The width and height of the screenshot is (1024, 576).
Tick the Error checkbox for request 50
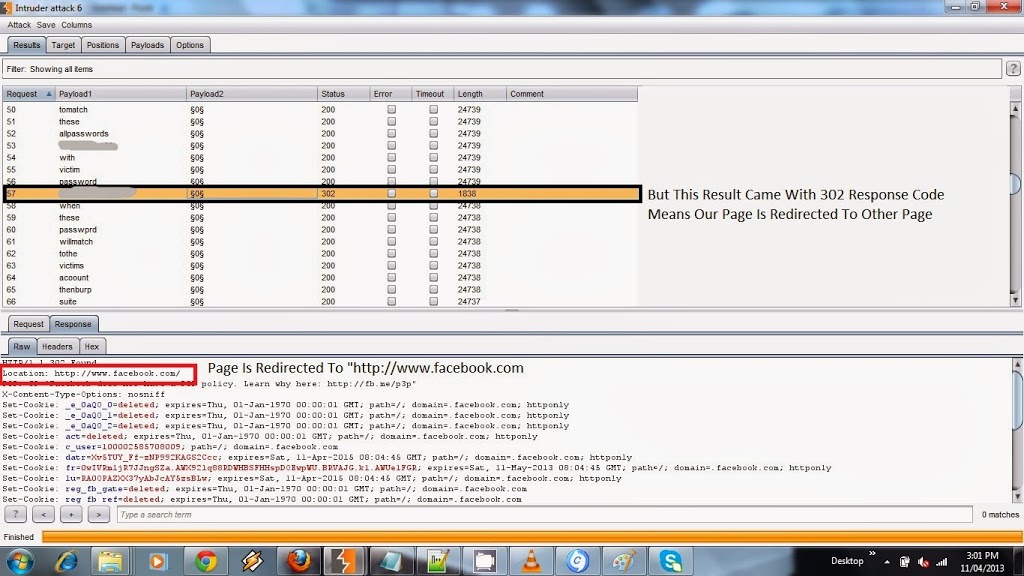coord(391,110)
